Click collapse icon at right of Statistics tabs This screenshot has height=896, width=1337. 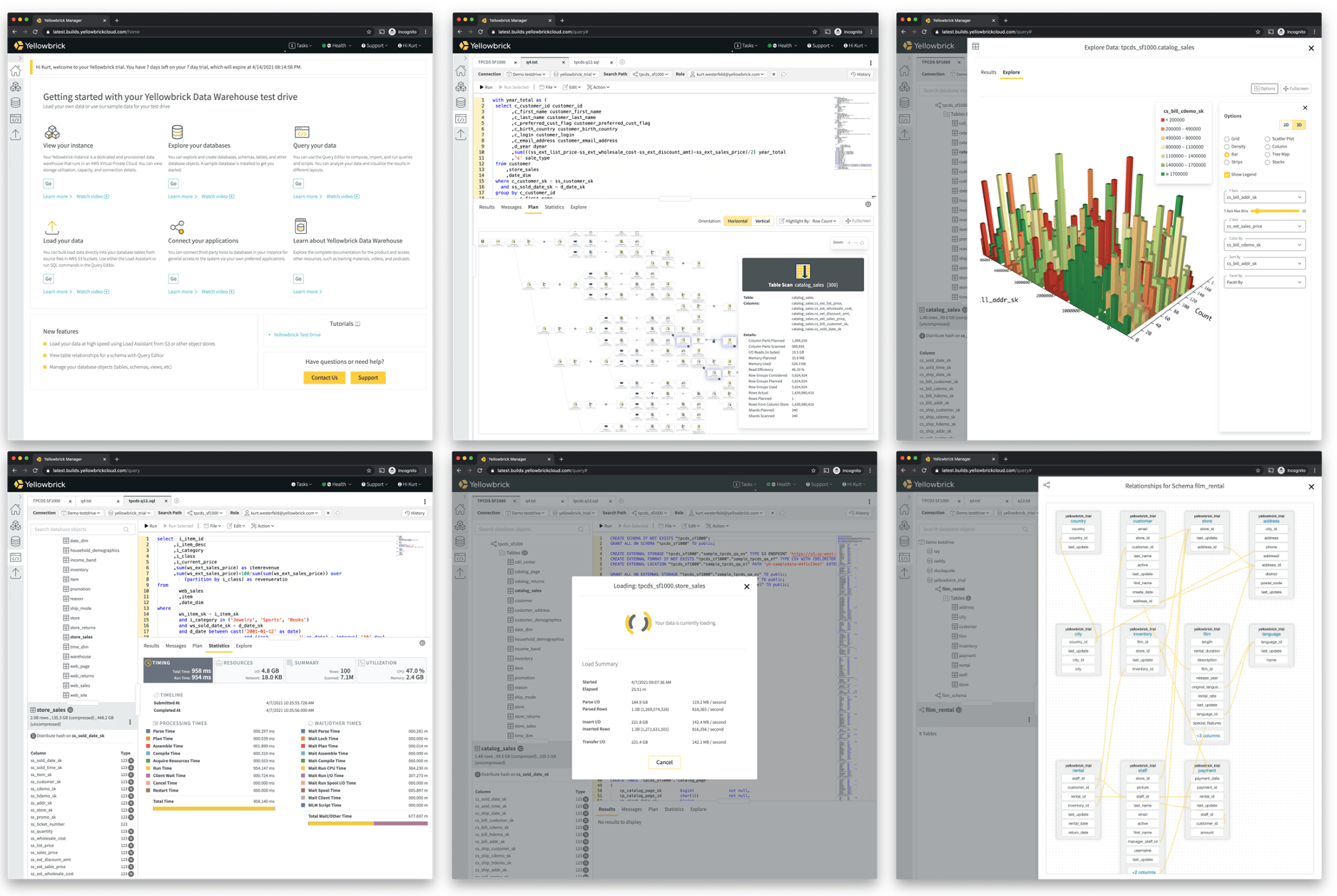(x=422, y=643)
